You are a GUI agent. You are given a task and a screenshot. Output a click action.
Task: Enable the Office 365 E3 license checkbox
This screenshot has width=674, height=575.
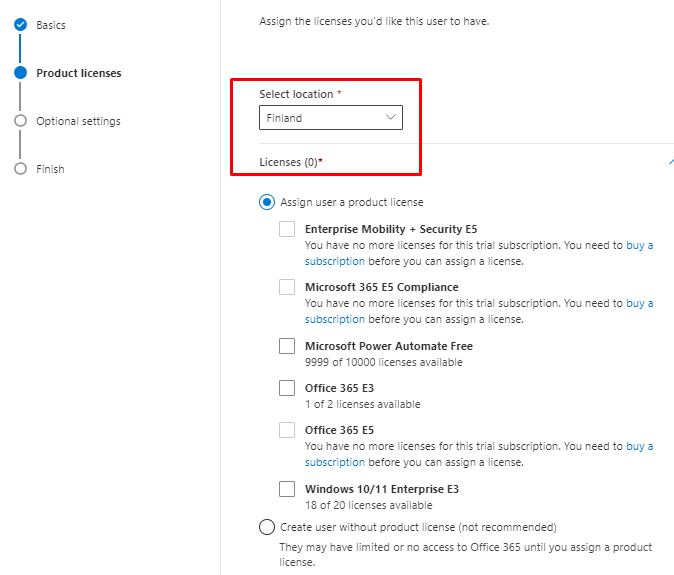[287, 388]
